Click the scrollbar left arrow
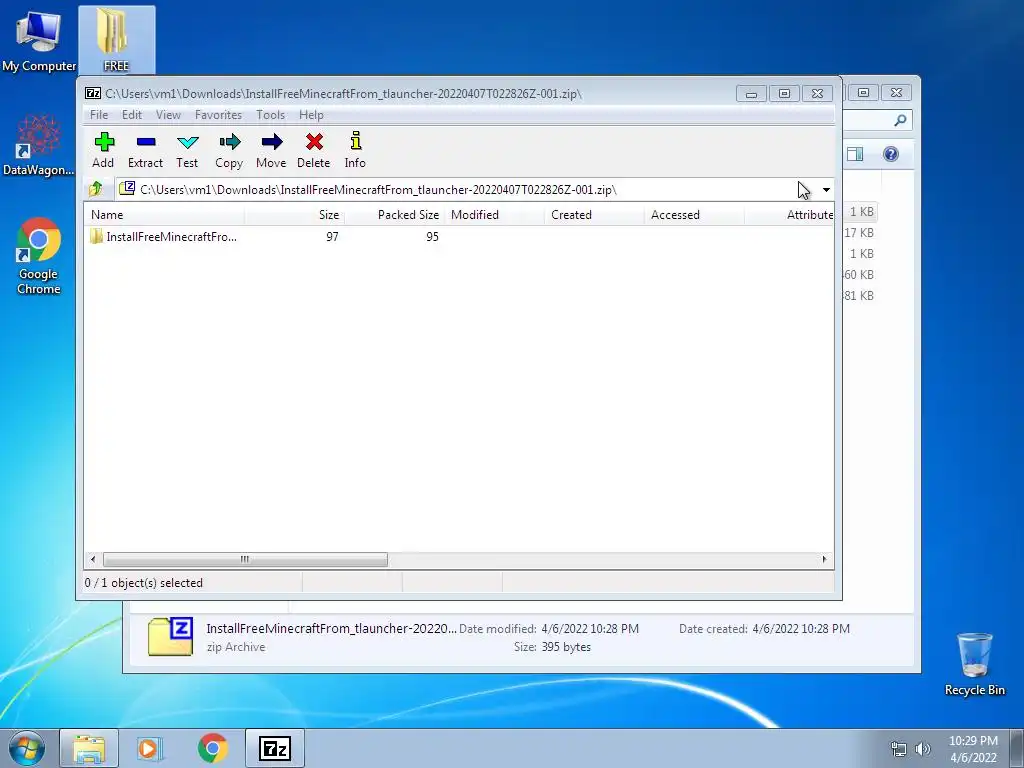The image size is (1024, 768). [93, 560]
